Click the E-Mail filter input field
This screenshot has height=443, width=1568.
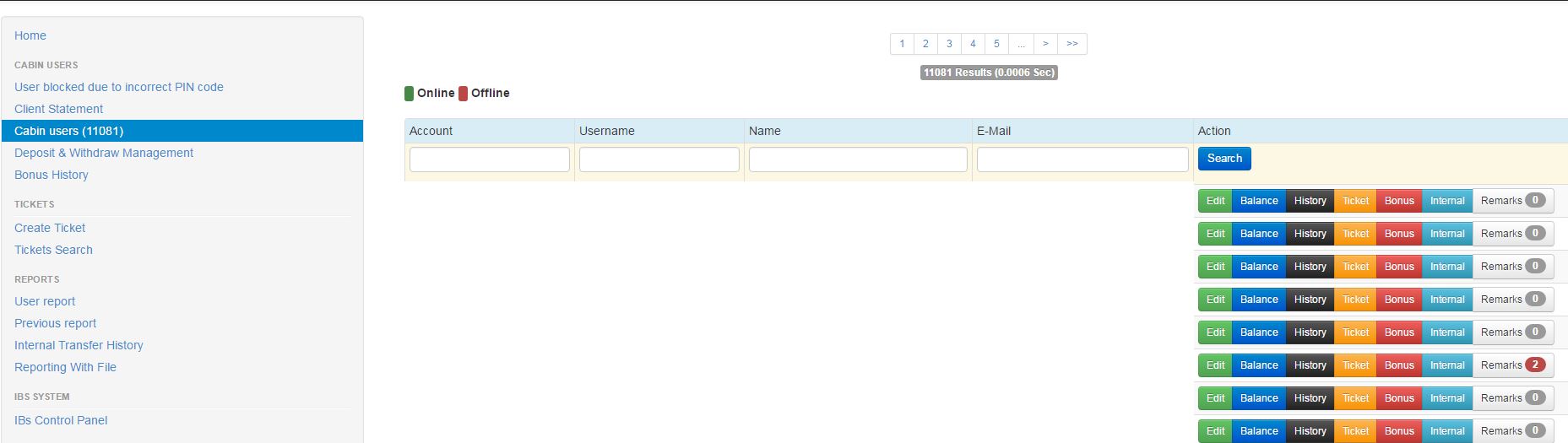[1082, 159]
